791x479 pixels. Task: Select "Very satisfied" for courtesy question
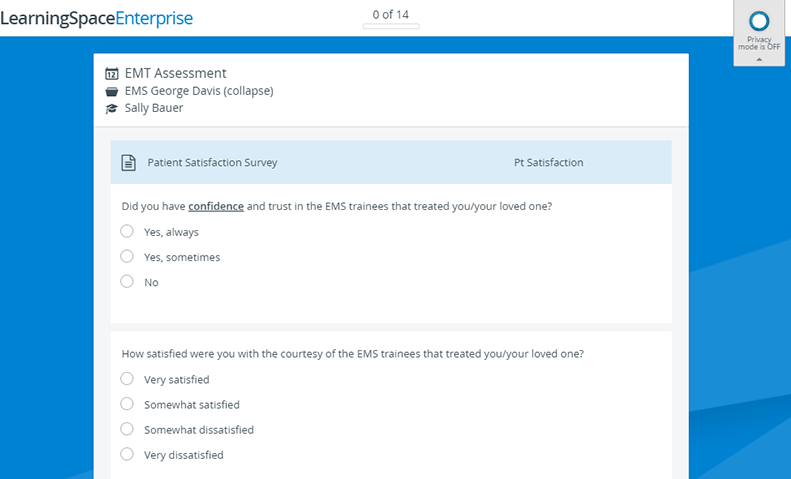(x=127, y=378)
